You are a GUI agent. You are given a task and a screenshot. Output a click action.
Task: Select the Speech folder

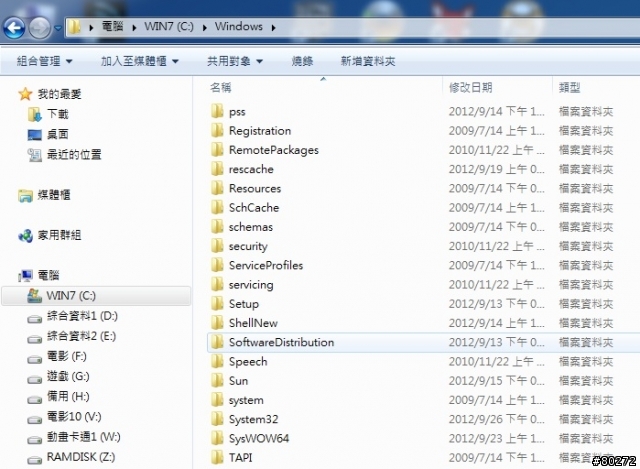(x=239, y=361)
